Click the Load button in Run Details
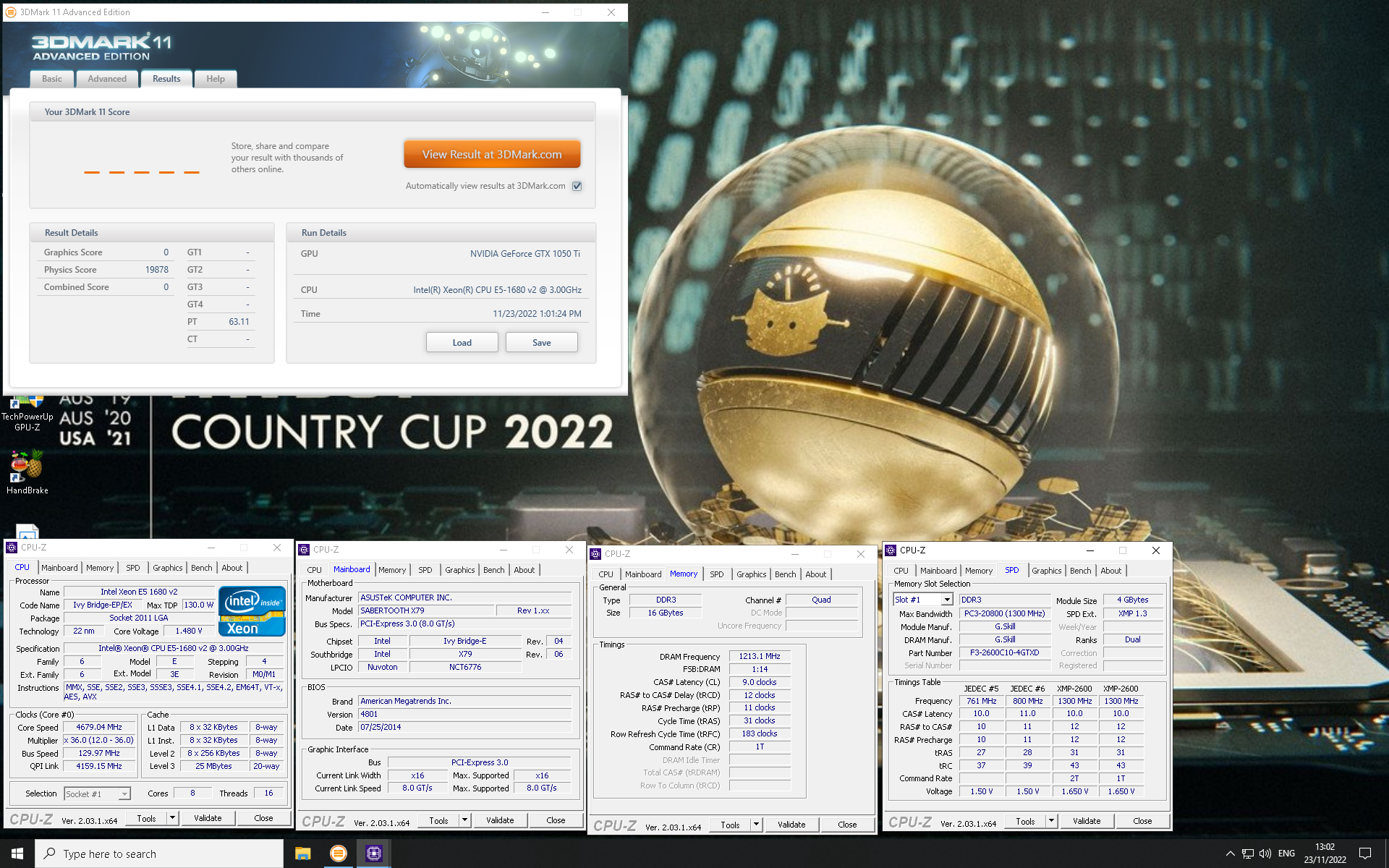Screen dimensions: 1389x868 pyautogui.click(x=462, y=343)
